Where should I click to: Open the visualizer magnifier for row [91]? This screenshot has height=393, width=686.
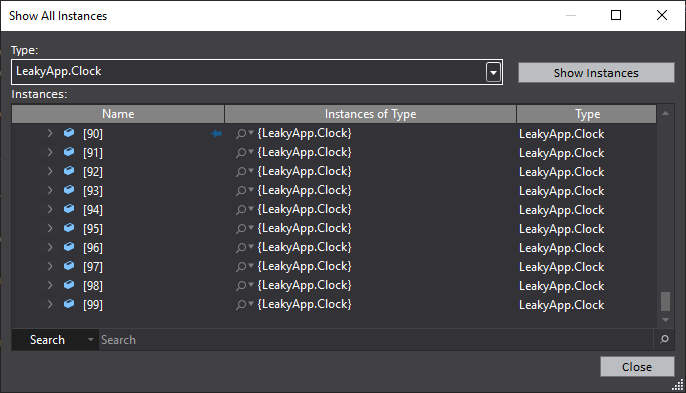(x=241, y=153)
